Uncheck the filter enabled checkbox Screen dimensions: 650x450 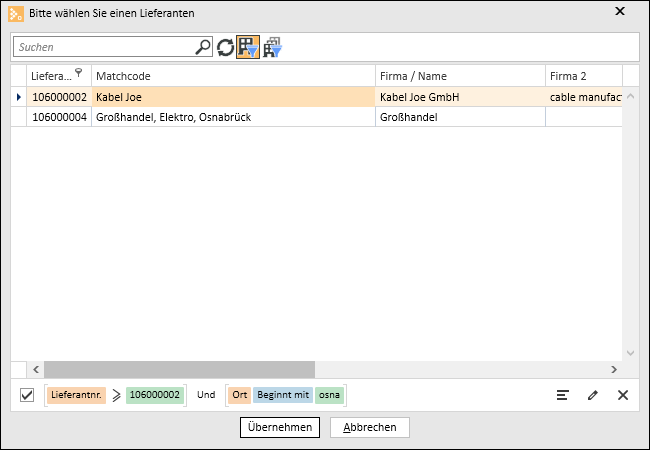click(x=27, y=395)
